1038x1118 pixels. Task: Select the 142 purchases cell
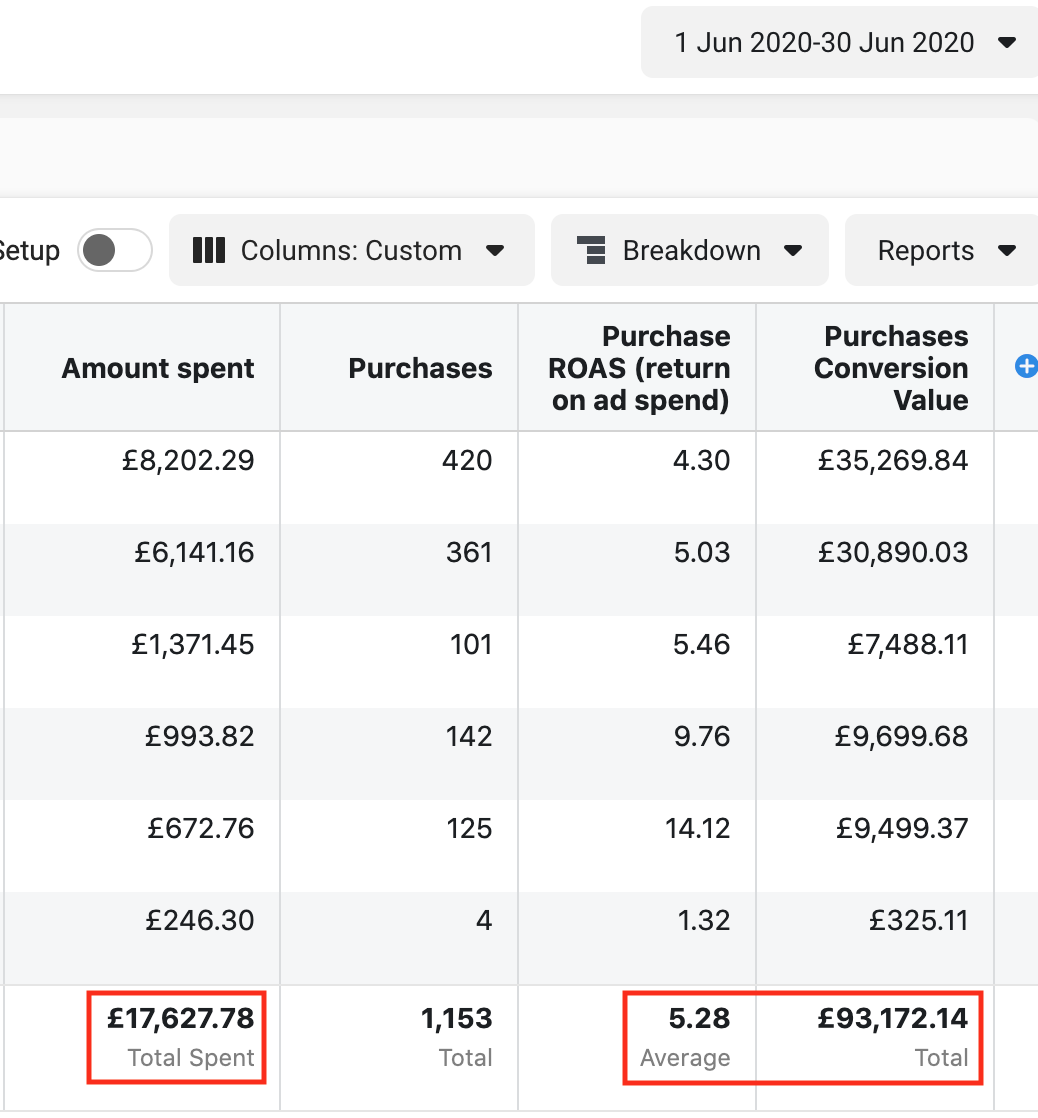pos(469,737)
